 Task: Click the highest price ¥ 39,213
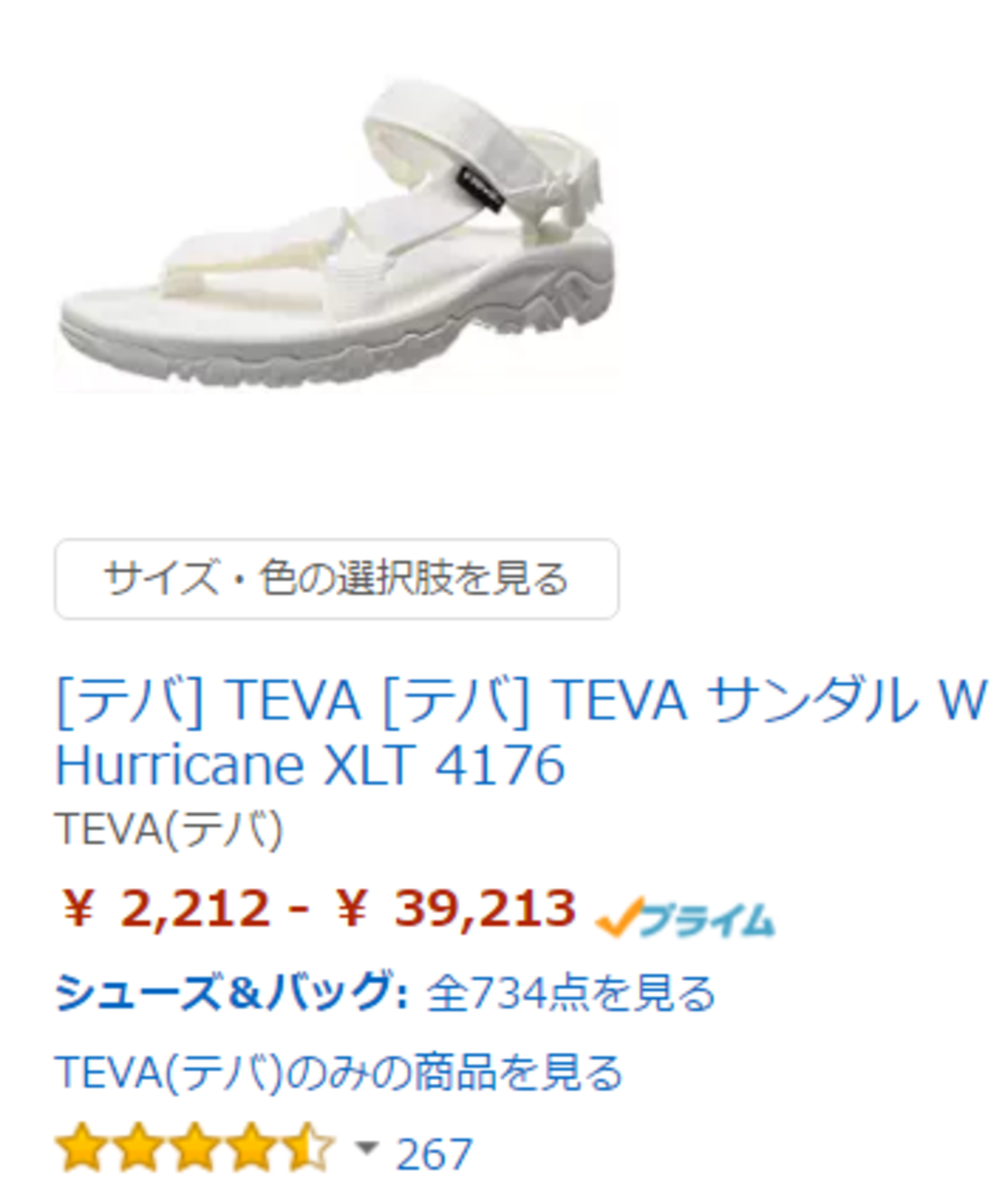coord(456,908)
